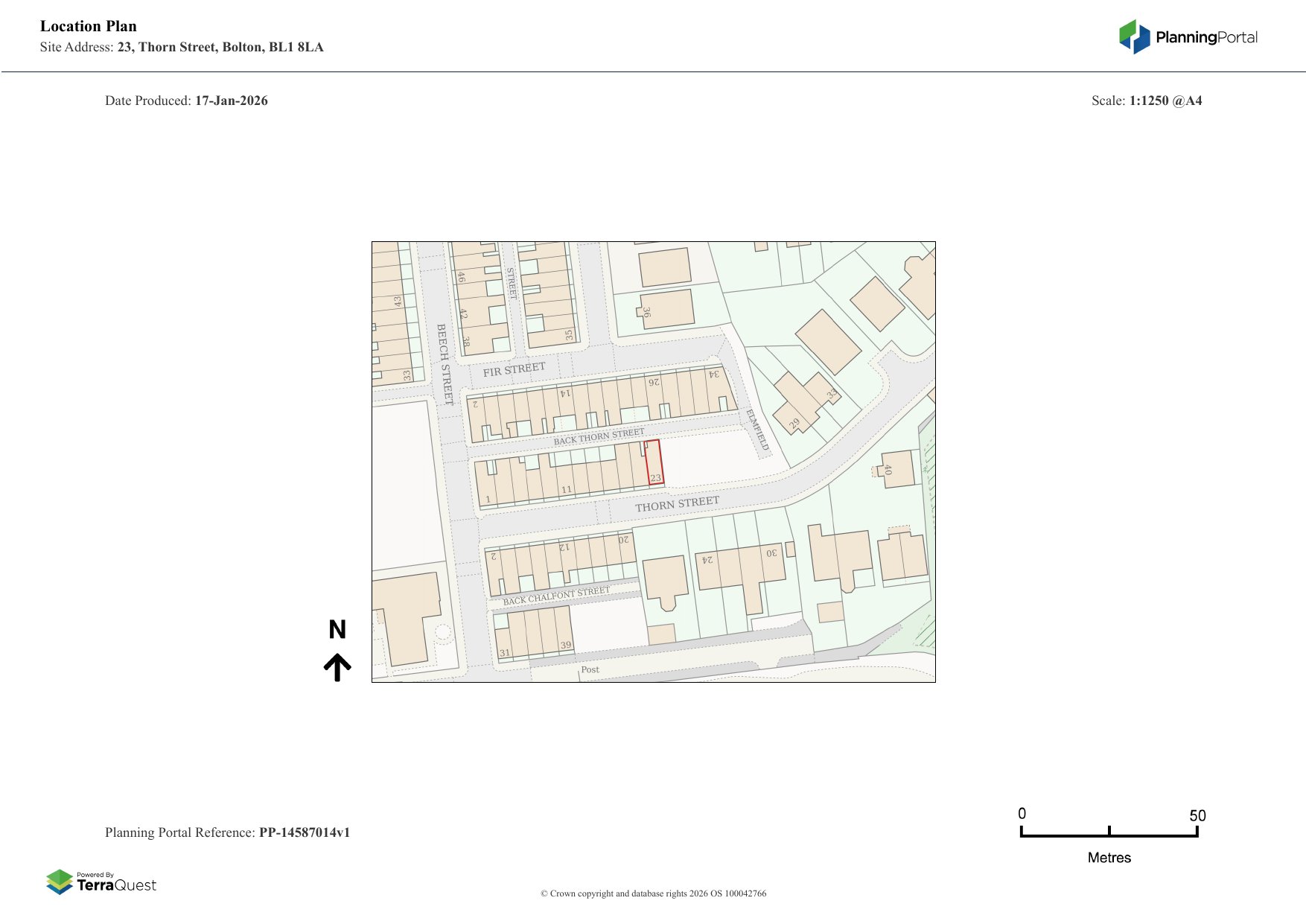Click building number 36 on map

646,313
